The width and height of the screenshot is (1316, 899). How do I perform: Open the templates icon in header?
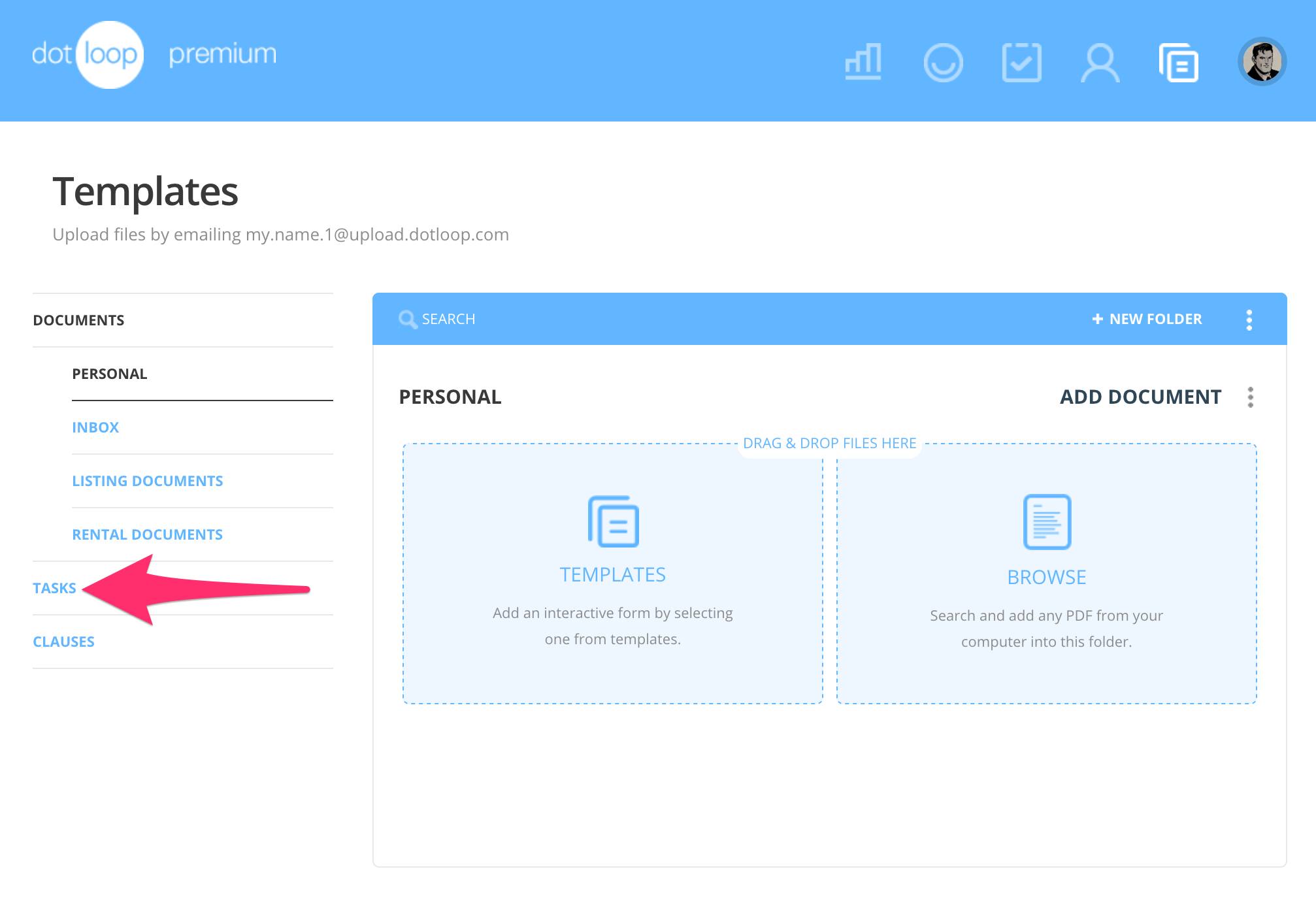(x=1179, y=63)
